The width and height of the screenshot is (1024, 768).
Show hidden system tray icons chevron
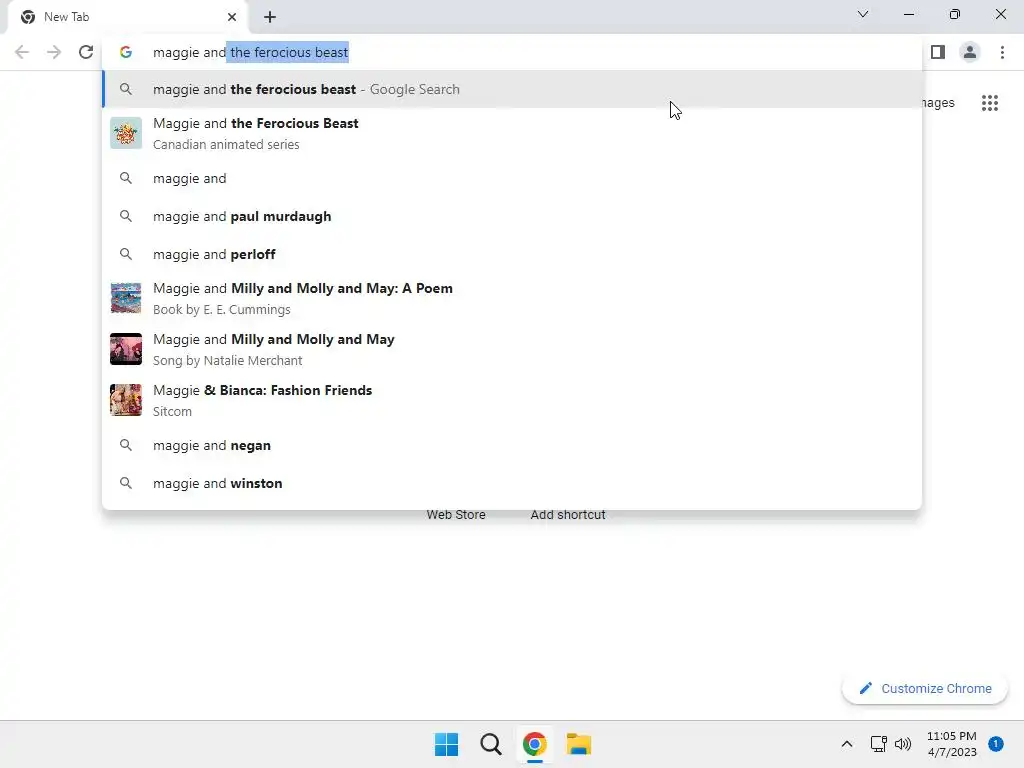847,744
